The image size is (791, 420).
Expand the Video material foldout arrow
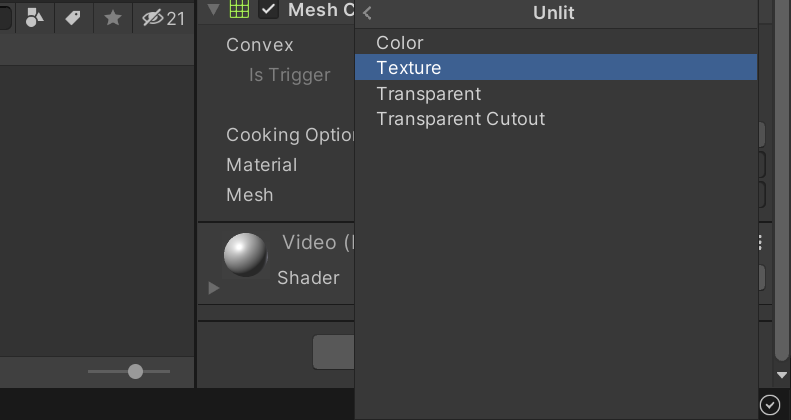click(213, 288)
